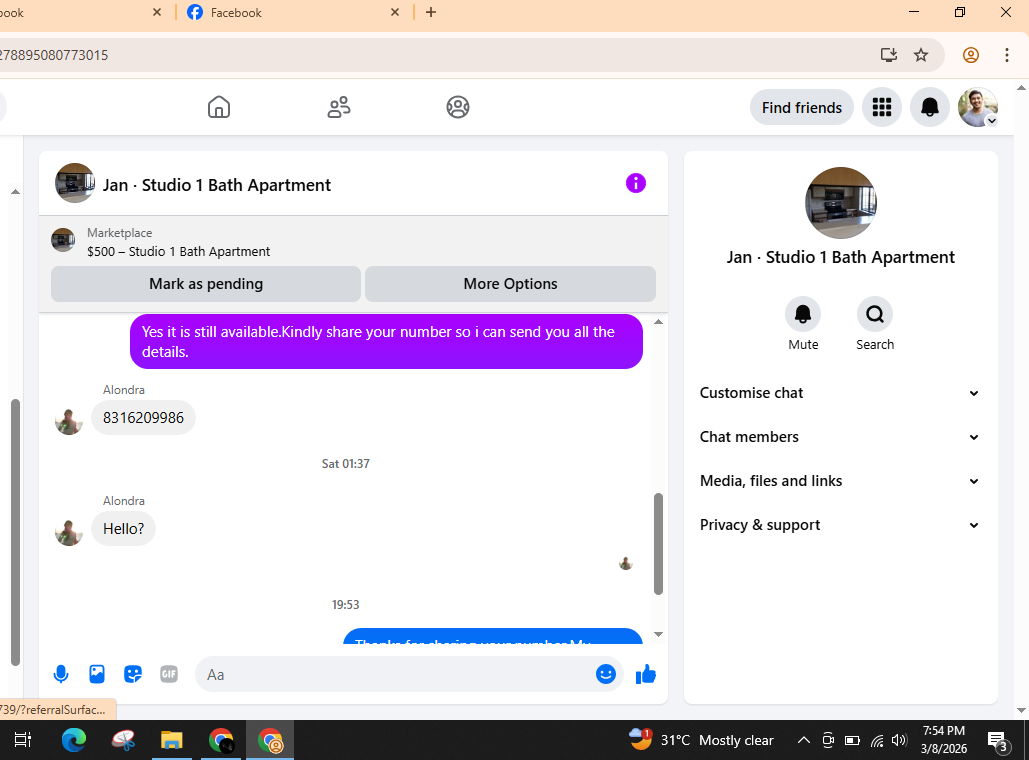Click chat scrollbar down arrow
Viewport: 1029px width, 760px height.
(658, 634)
